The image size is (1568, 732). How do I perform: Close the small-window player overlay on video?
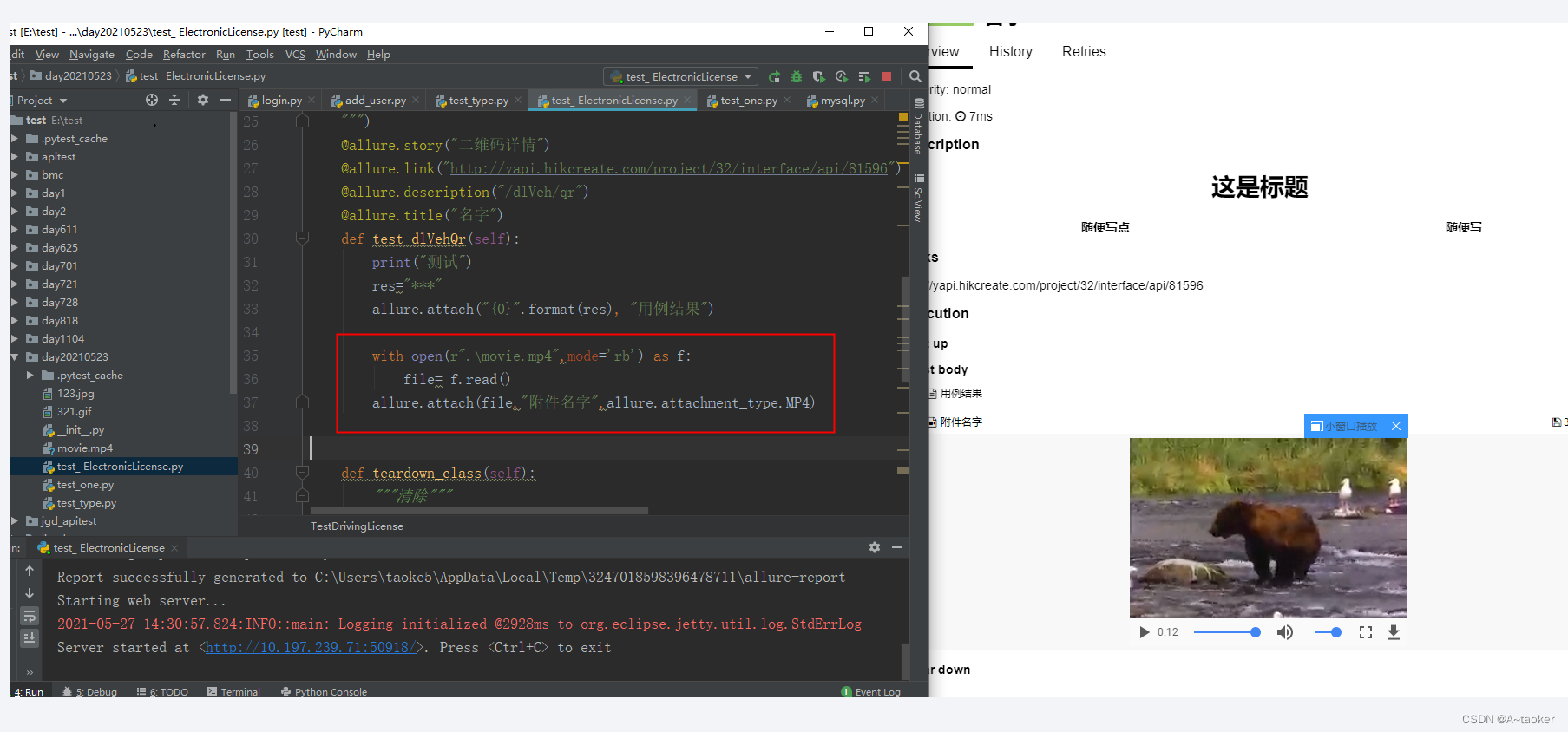(1396, 426)
